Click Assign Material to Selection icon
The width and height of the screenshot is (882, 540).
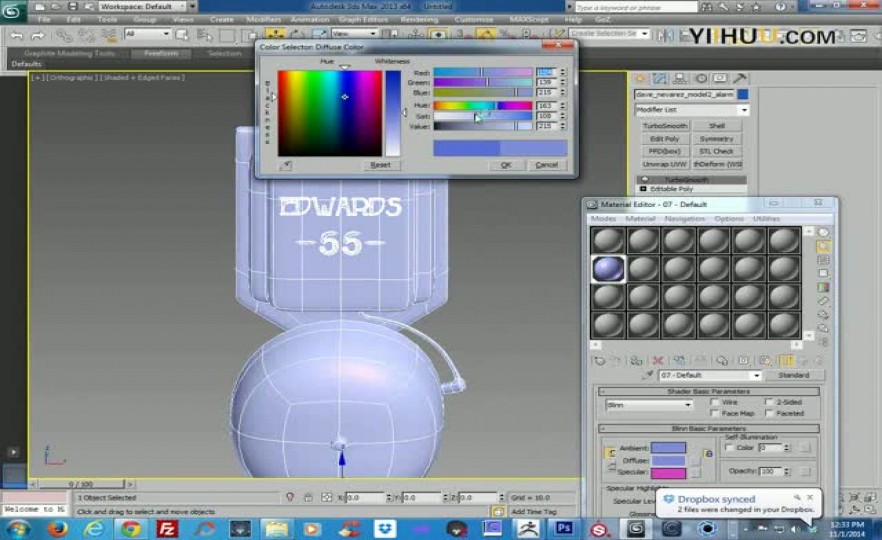click(636, 361)
